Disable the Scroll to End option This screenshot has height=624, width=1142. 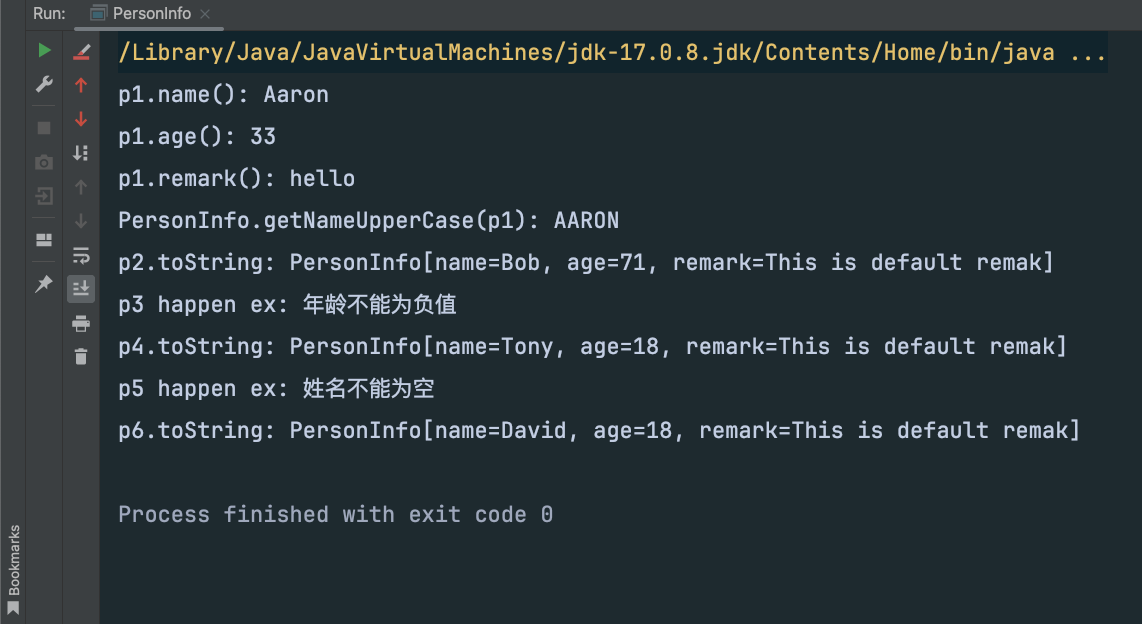pos(80,287)
